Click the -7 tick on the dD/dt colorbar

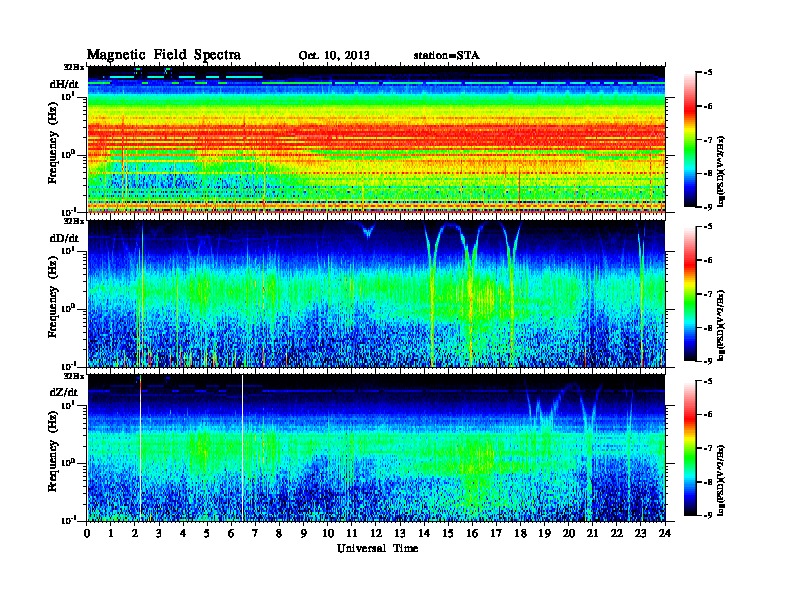tap(708, 294)
